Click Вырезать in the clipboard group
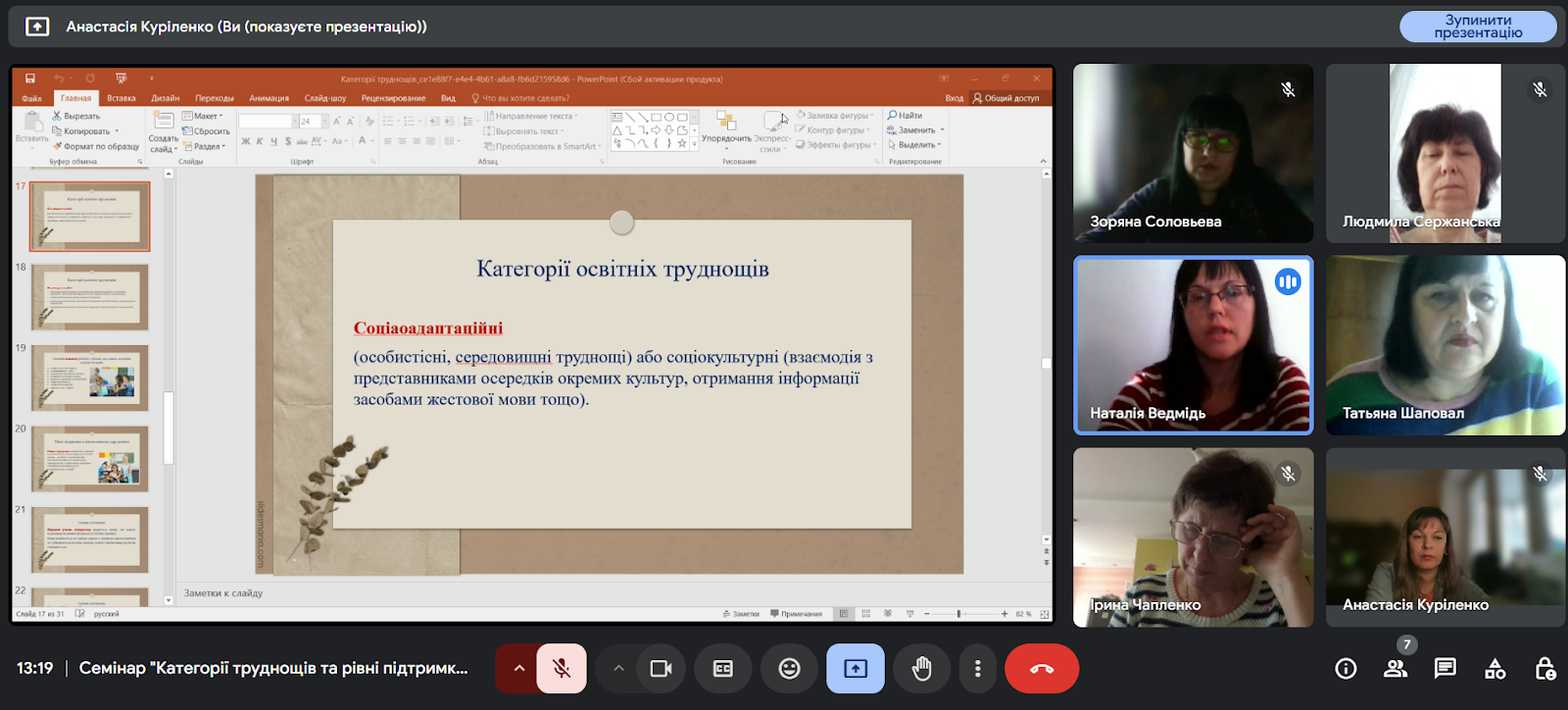Image resolution: width=1568 pixels, height=710 pixels. [x=75, y=116]
